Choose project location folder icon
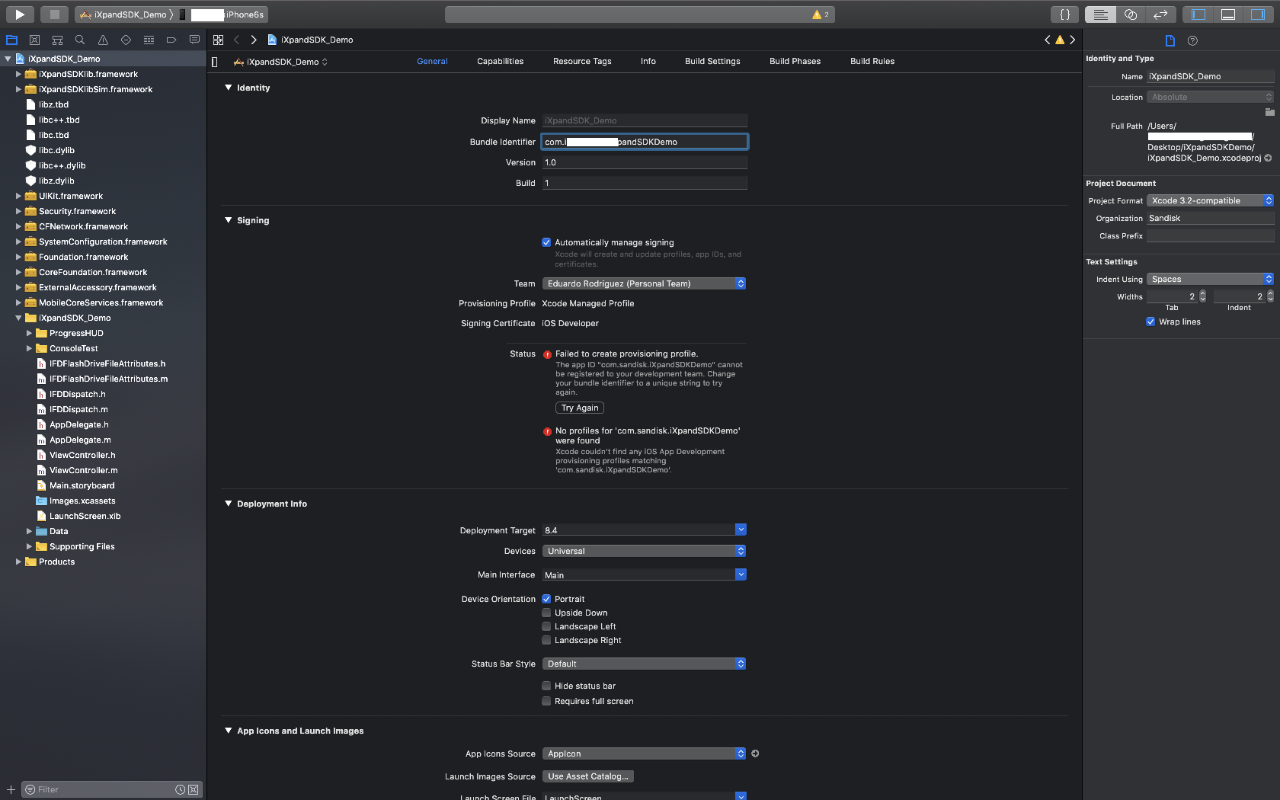Image resolution: width=1280 pixels, height=800 pixels. pos(1269,112)
